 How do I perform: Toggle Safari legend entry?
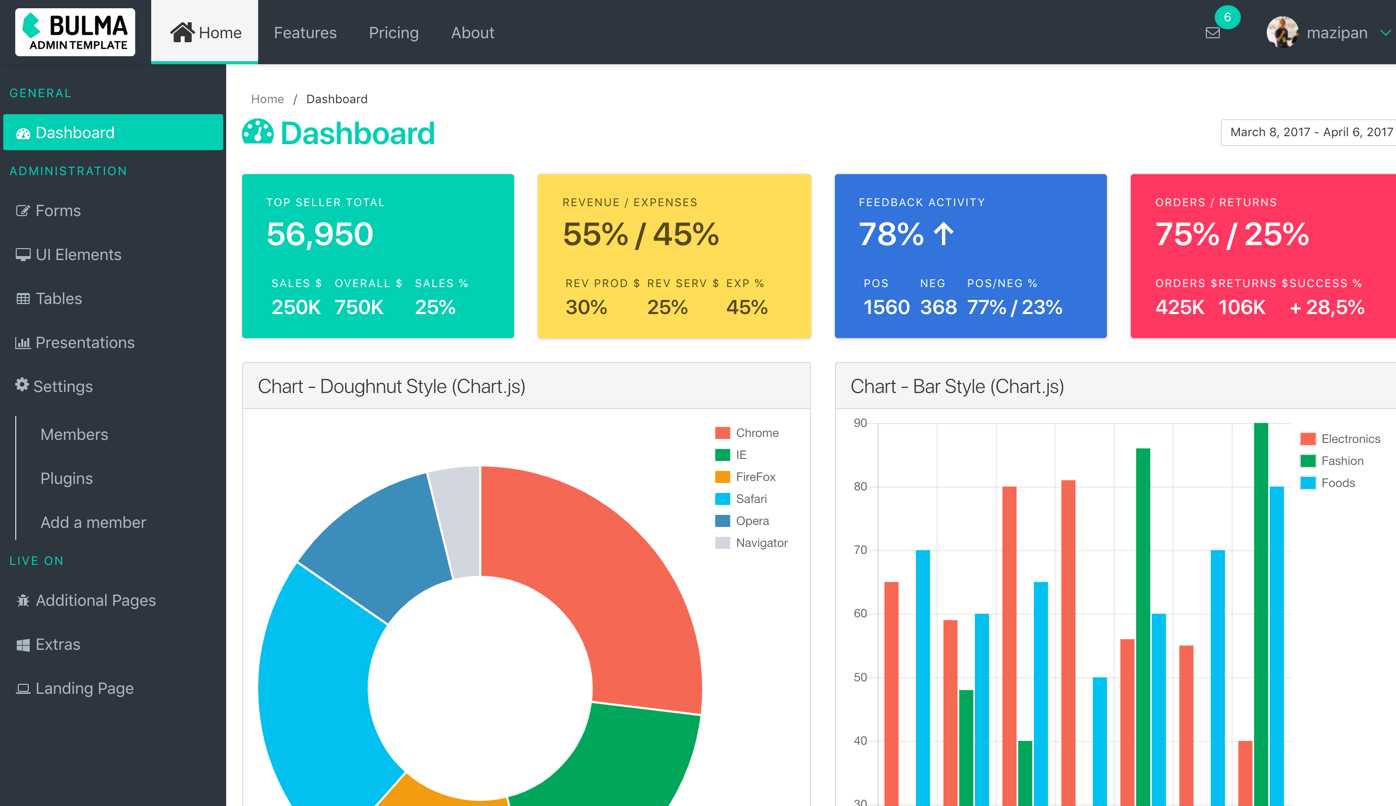[x=741, y=499]
